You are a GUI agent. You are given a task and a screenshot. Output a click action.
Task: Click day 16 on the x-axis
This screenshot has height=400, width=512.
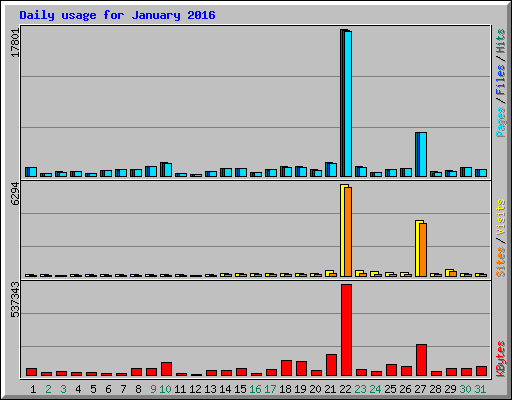pos(255,389)
